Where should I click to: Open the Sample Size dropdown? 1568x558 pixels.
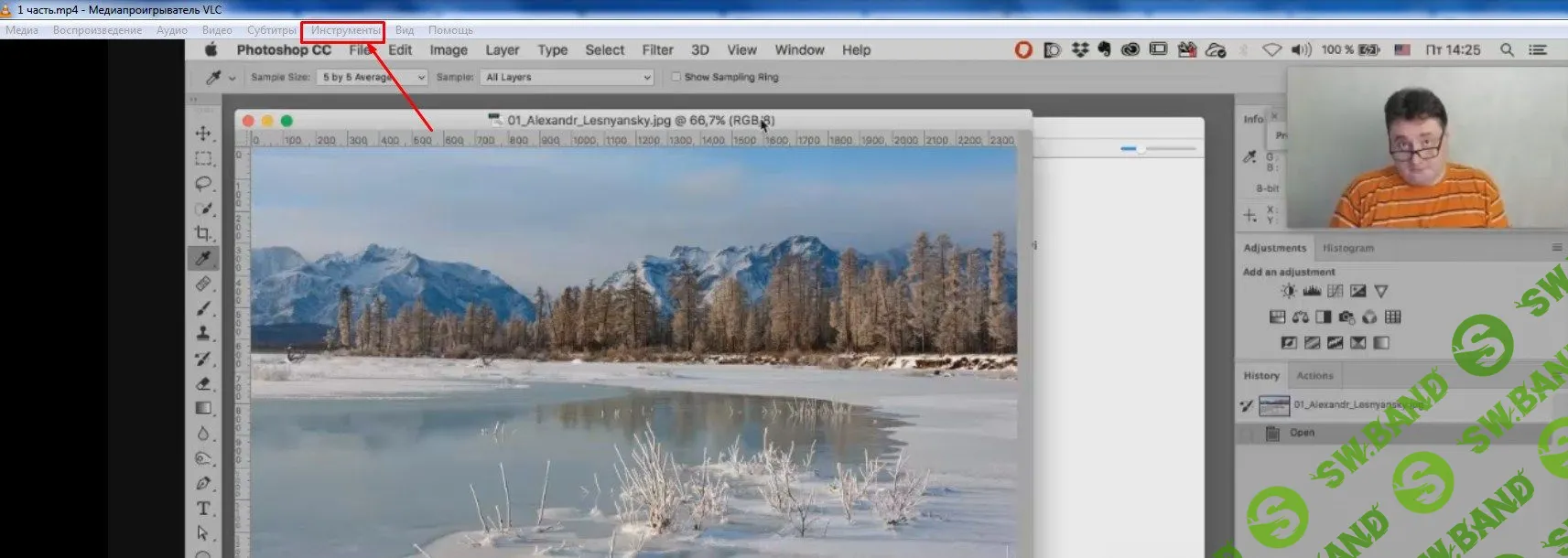pyautogui.click(x=373, y=77)
